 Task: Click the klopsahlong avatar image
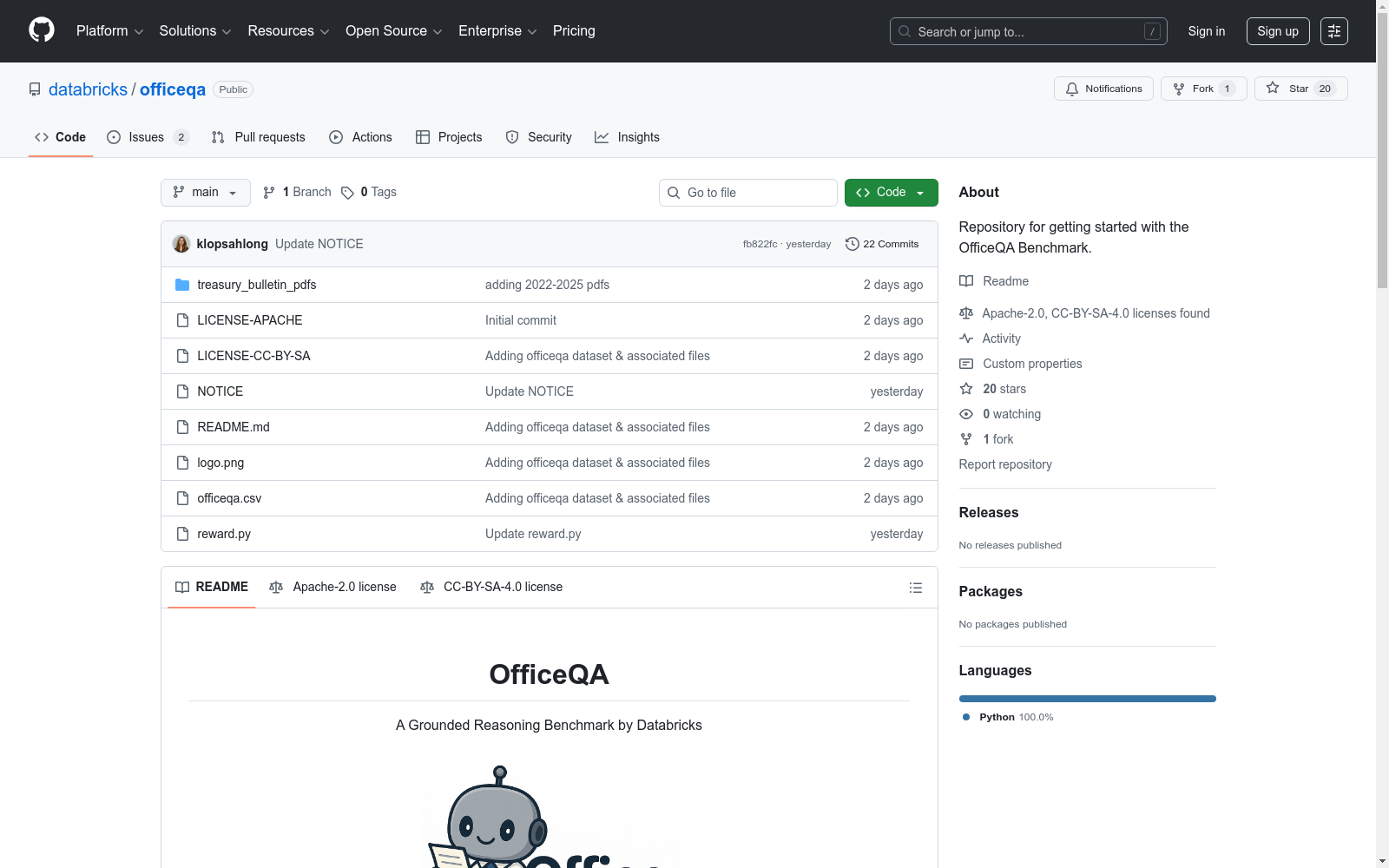pyautogui.click(x=181, y=244)
